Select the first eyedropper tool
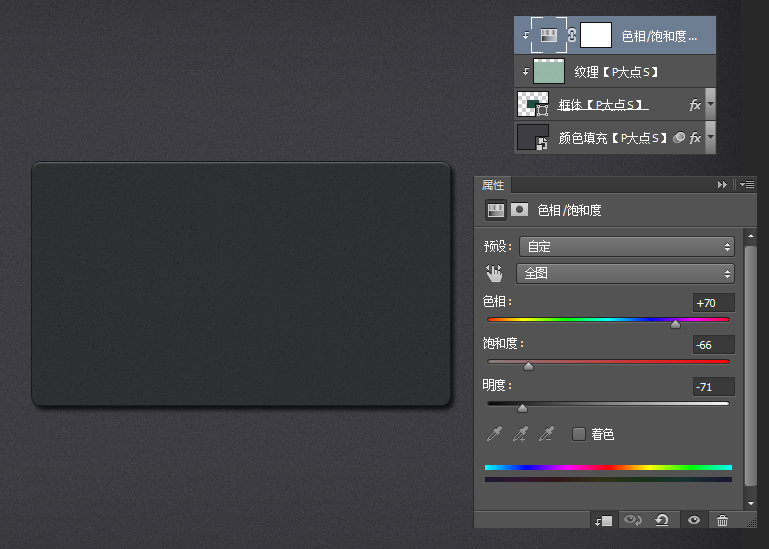Screen dimensions: 769x549 point(494,434)
